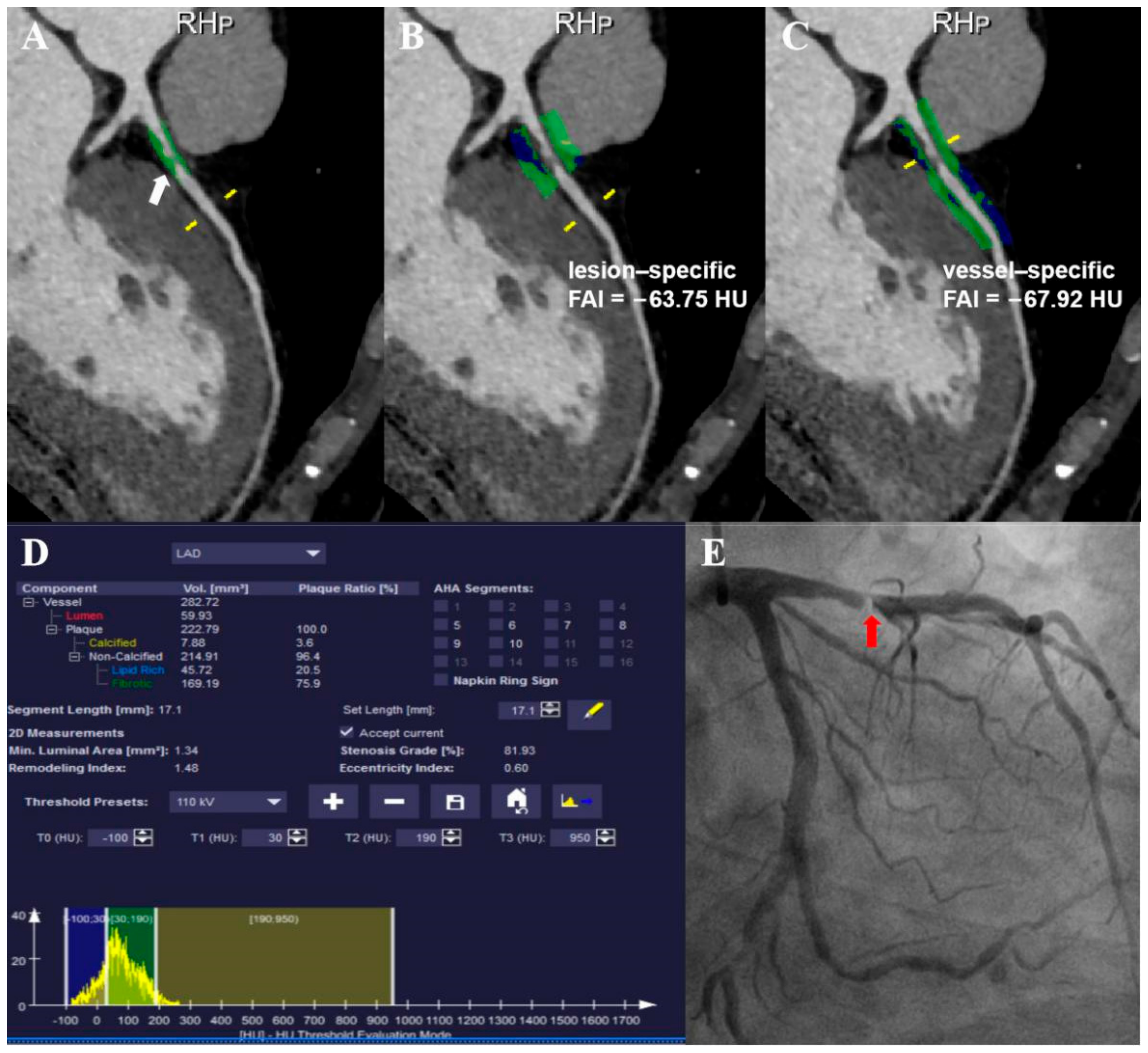1148x1053 pixels.
Task: Enable the Napkin Ring Sign checkbox
Action: click(x=441, y=680)
